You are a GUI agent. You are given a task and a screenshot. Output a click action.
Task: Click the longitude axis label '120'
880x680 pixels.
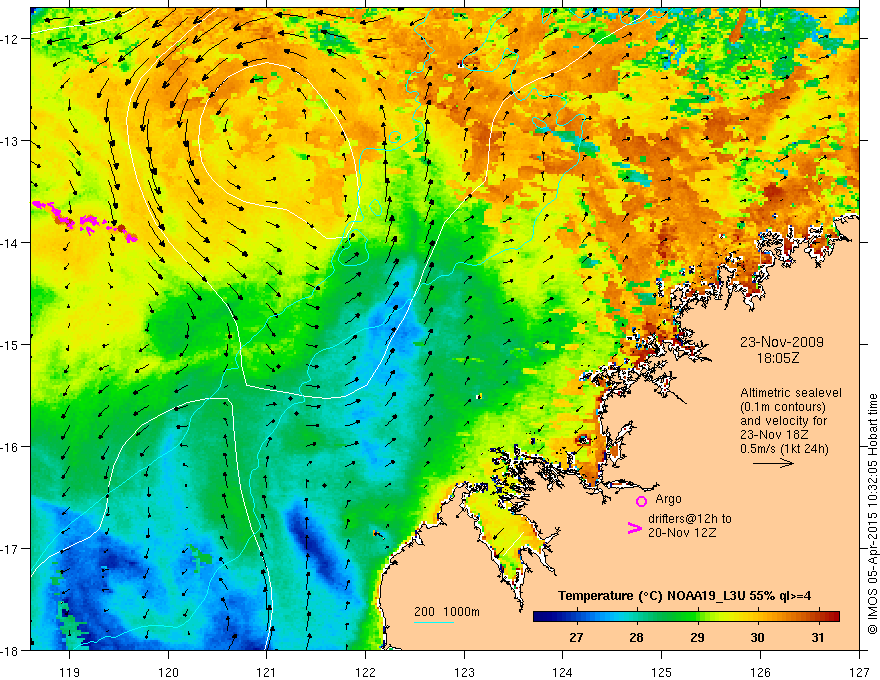coord(168,672)
